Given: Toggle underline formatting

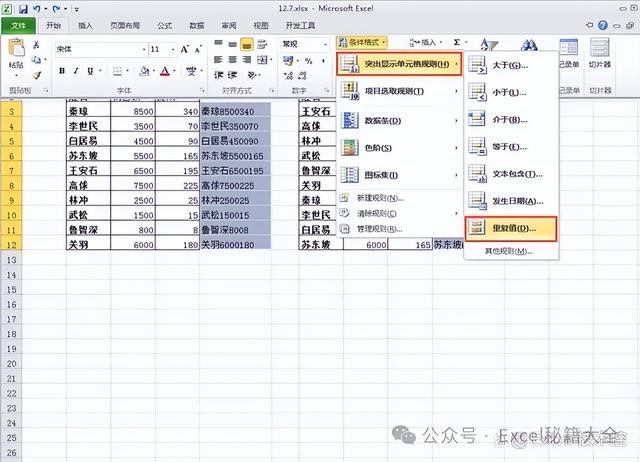Looking at the screenshot, I should pyautogui.click(x=90, y=71).
